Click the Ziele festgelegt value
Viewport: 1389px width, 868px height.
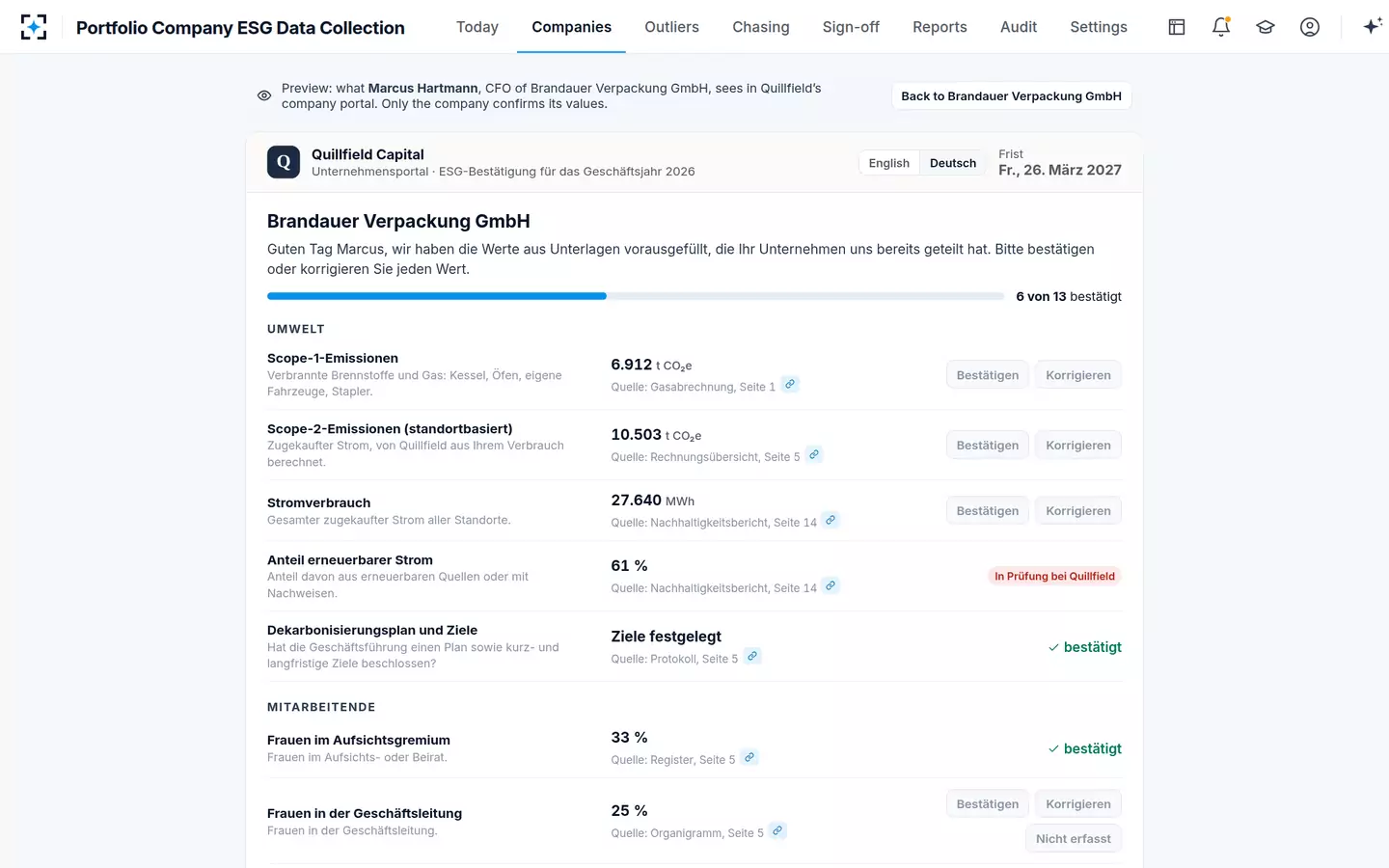point(666,637)
